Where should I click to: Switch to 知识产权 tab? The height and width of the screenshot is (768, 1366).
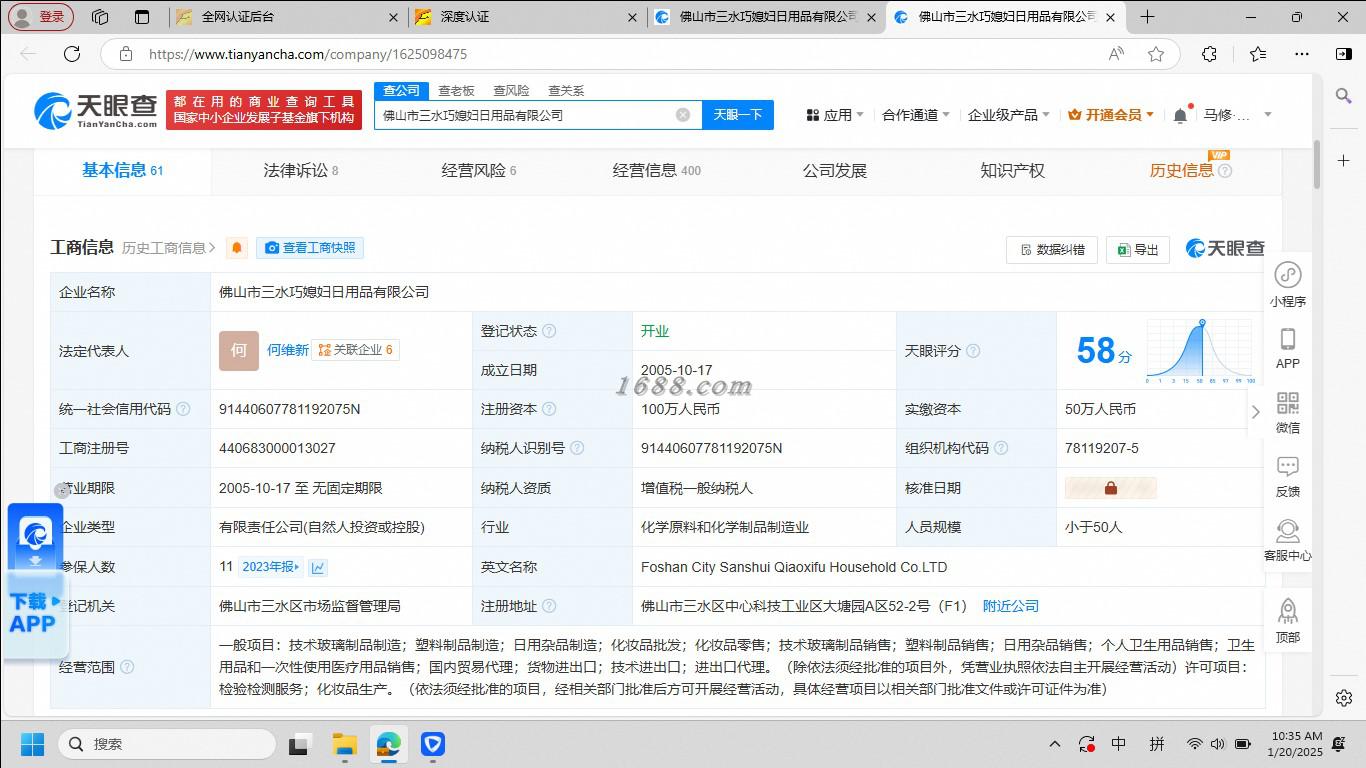(1013, 171)
